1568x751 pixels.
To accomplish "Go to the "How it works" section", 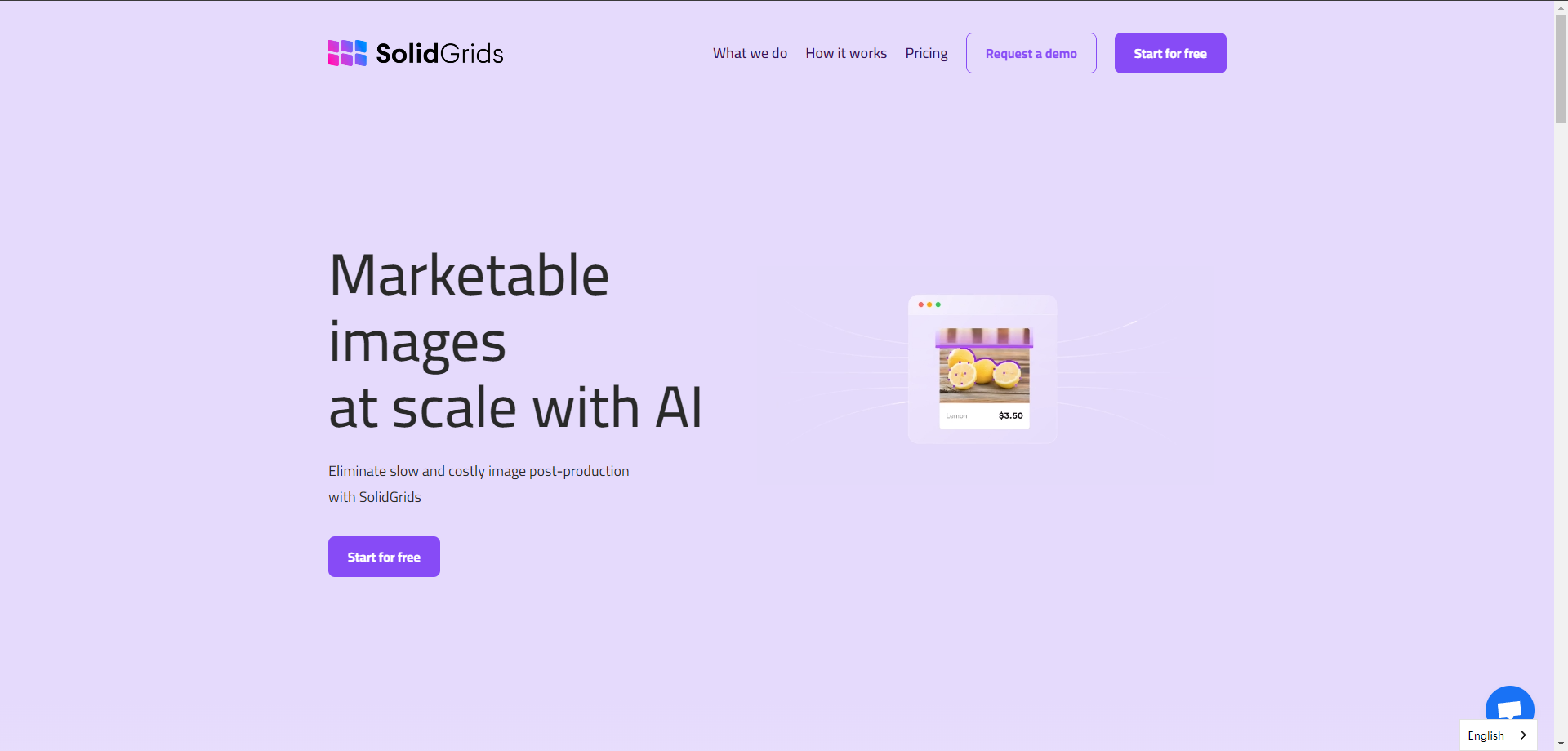I will [846, 53].
